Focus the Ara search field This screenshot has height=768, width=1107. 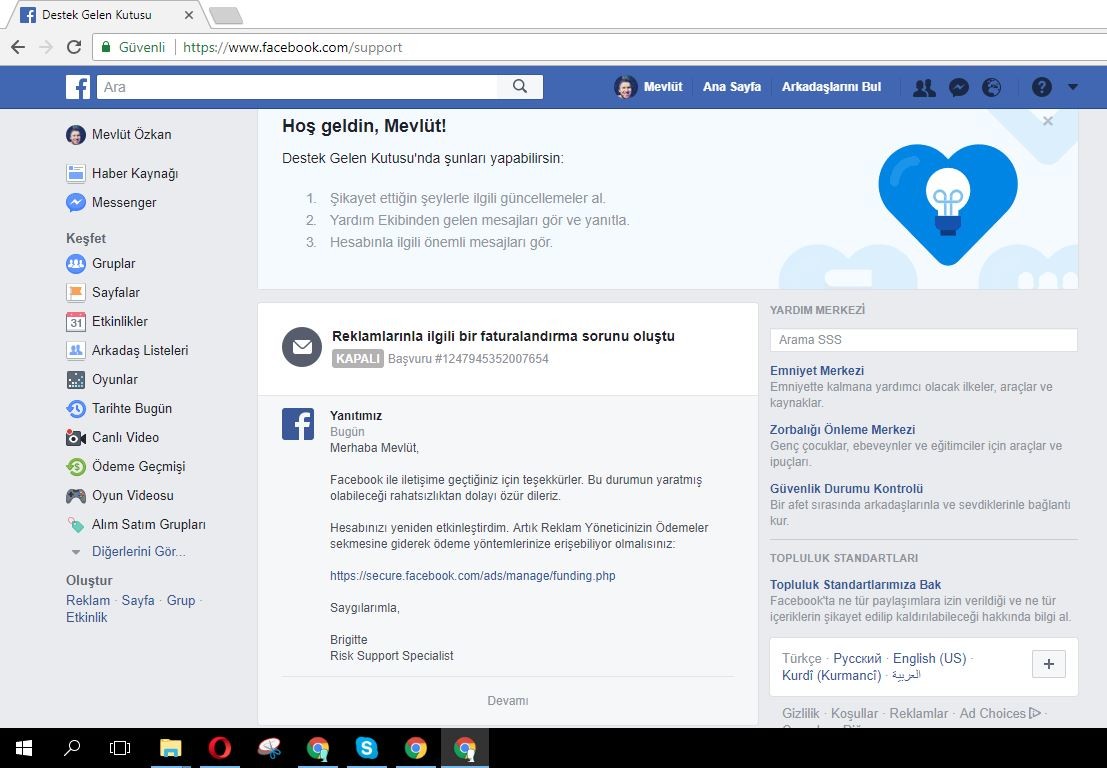tap(297, 87)
